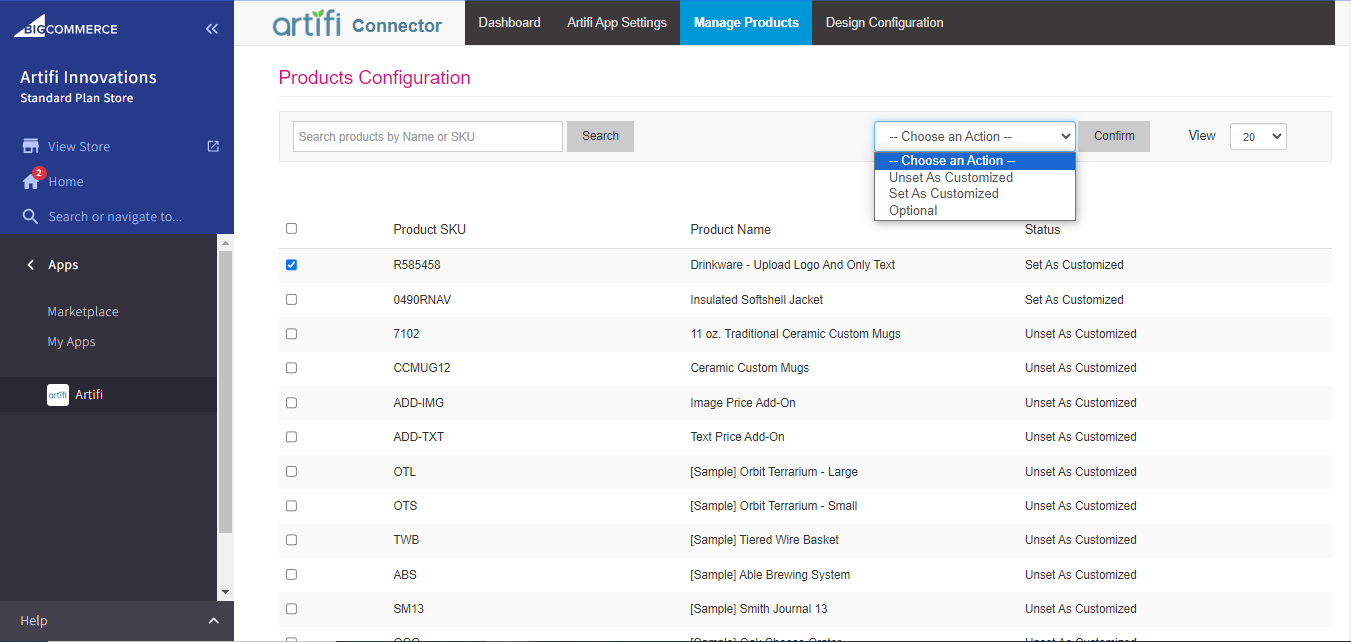Go to Home in sidebar
This screenshot has height=642, width=1351.
coord(66,181)
